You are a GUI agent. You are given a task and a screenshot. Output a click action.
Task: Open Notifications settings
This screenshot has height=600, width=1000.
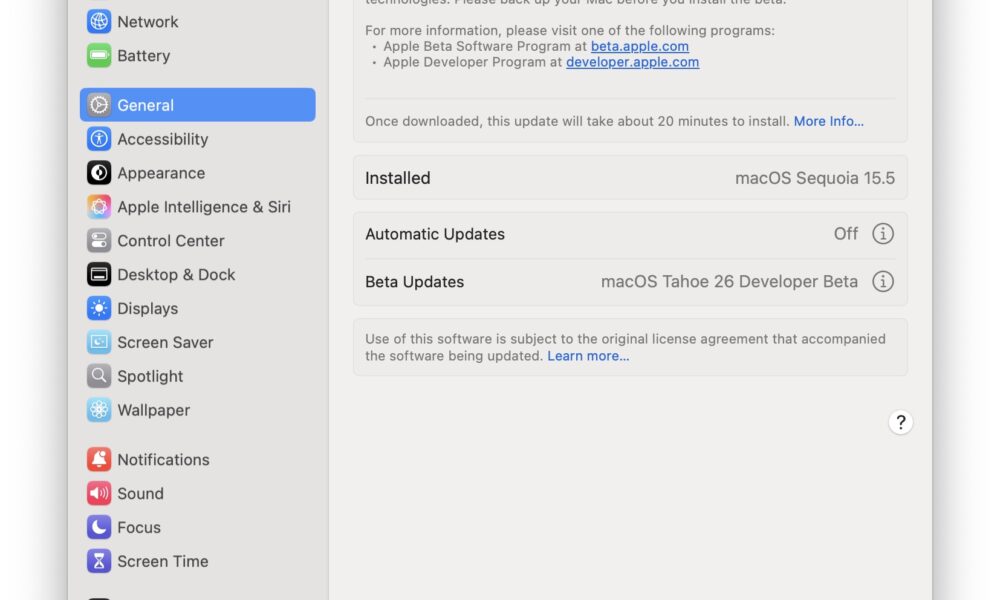[198, 459]
